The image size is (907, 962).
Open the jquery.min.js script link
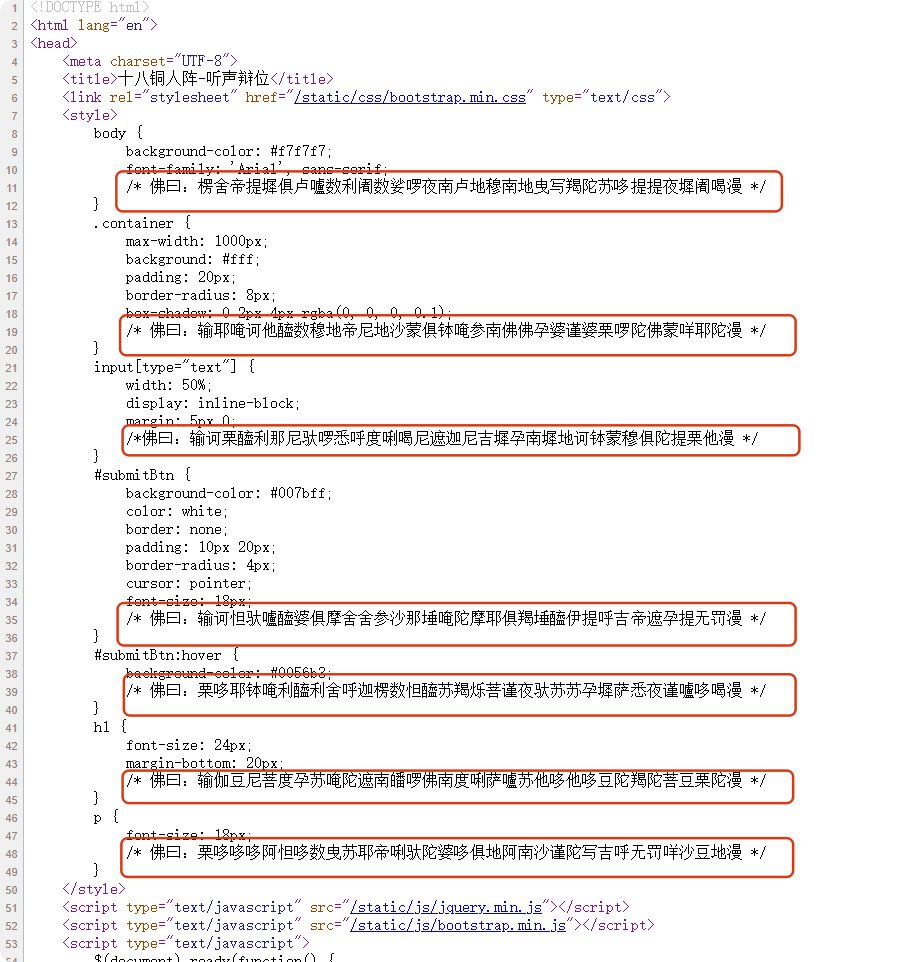pyautogui.click(x=445, y=907)
